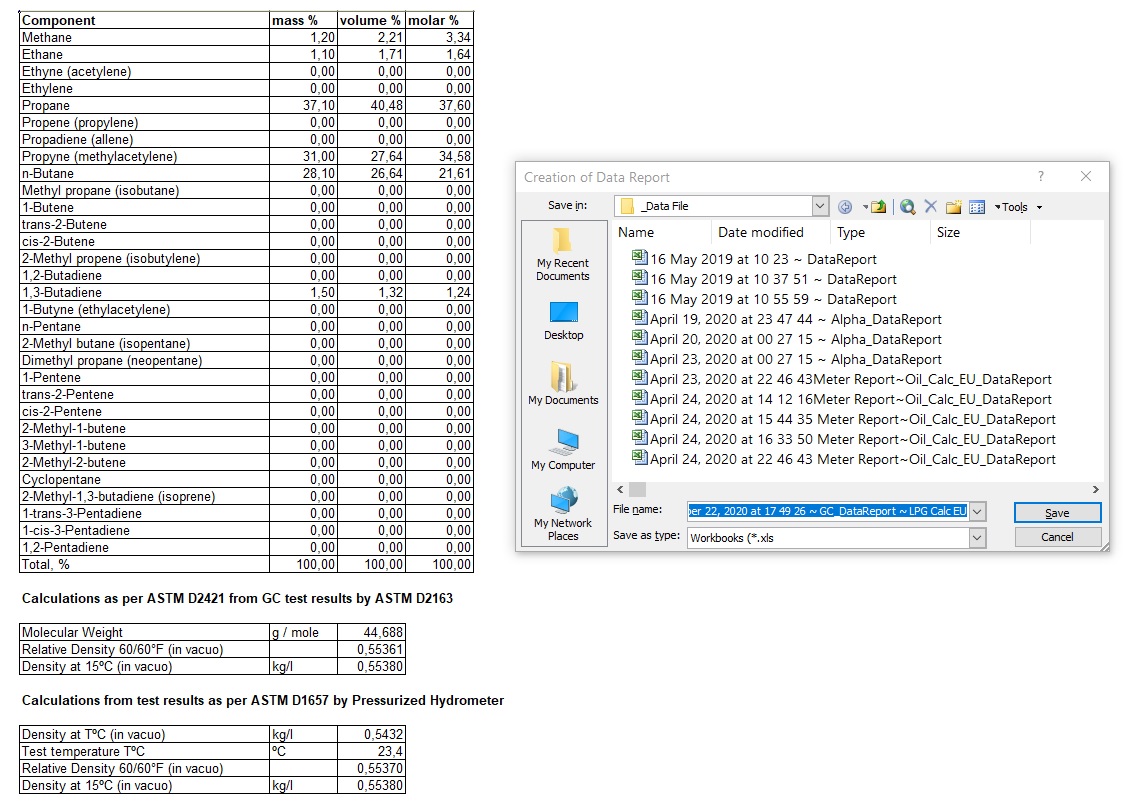Click the Total, % row label

pos(144,565)
